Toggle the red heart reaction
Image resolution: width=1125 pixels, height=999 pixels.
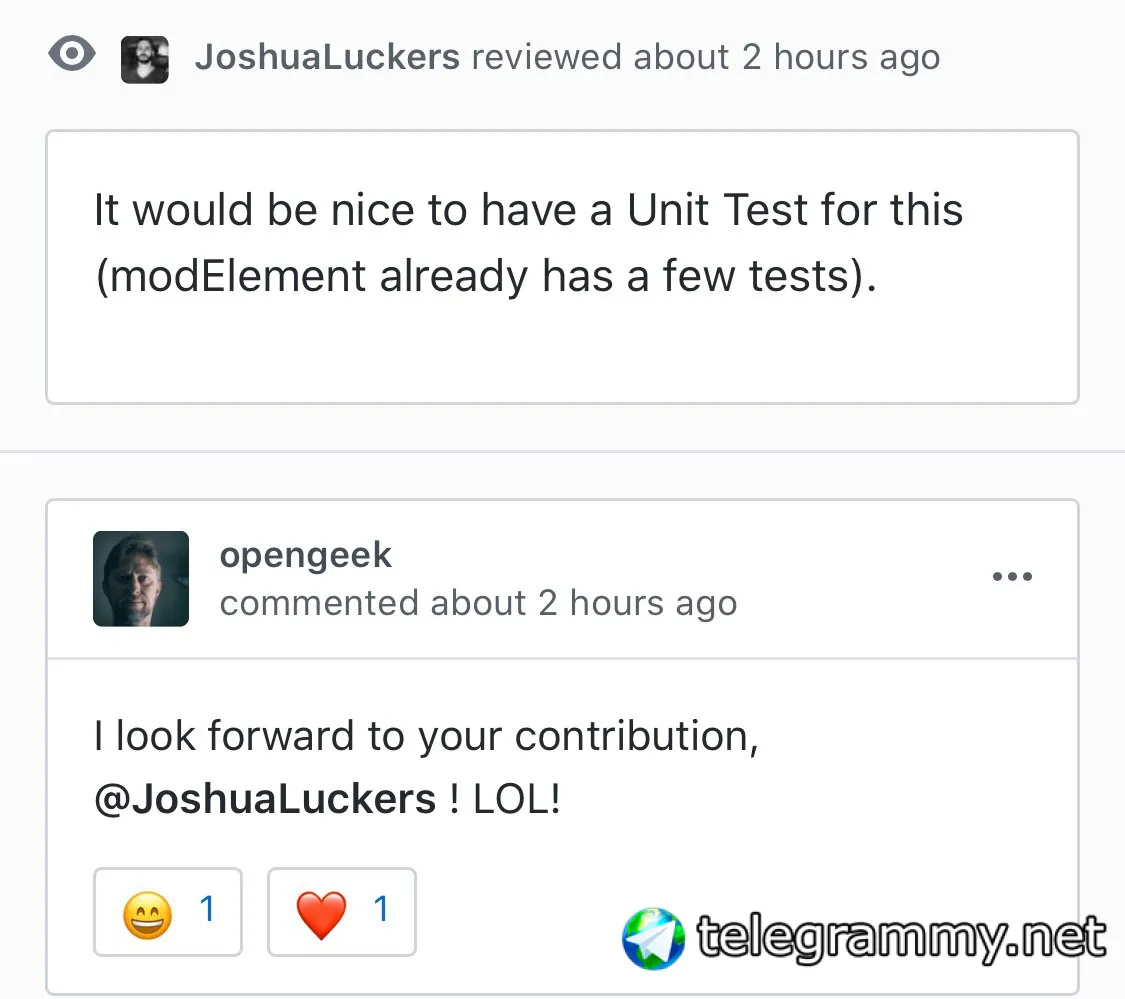342,912
